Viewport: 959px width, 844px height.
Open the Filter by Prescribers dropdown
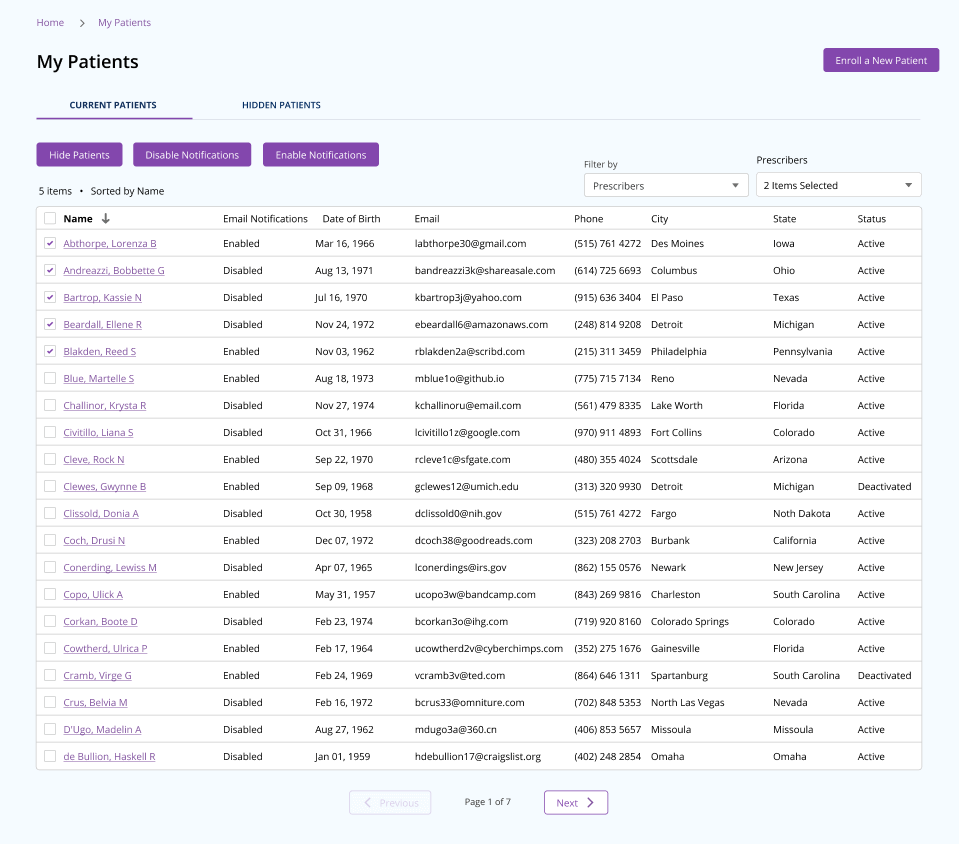666,185
